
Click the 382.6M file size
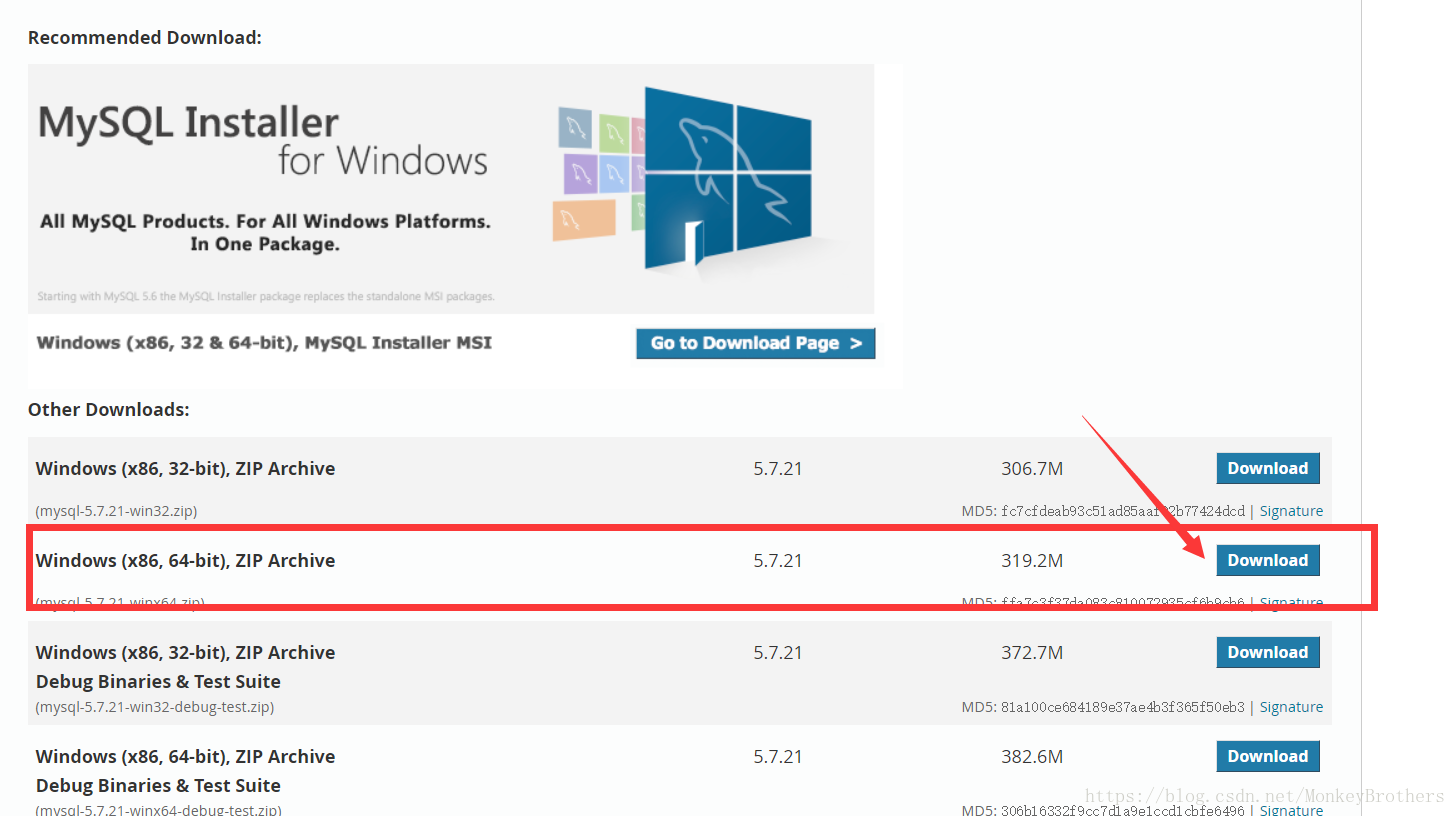pos(1032,756)
